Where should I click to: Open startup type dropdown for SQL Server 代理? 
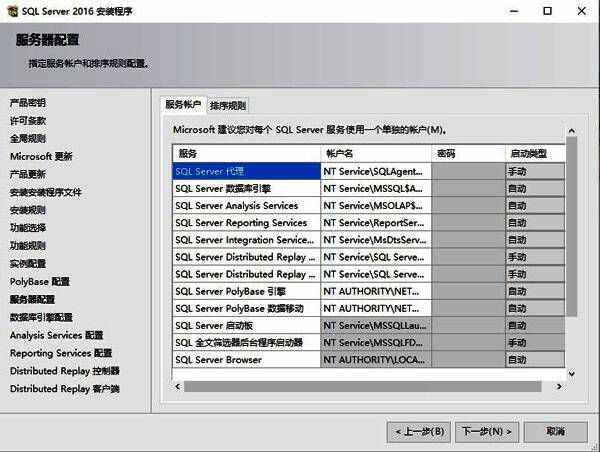pyautogui.click(x=534, y=171)
